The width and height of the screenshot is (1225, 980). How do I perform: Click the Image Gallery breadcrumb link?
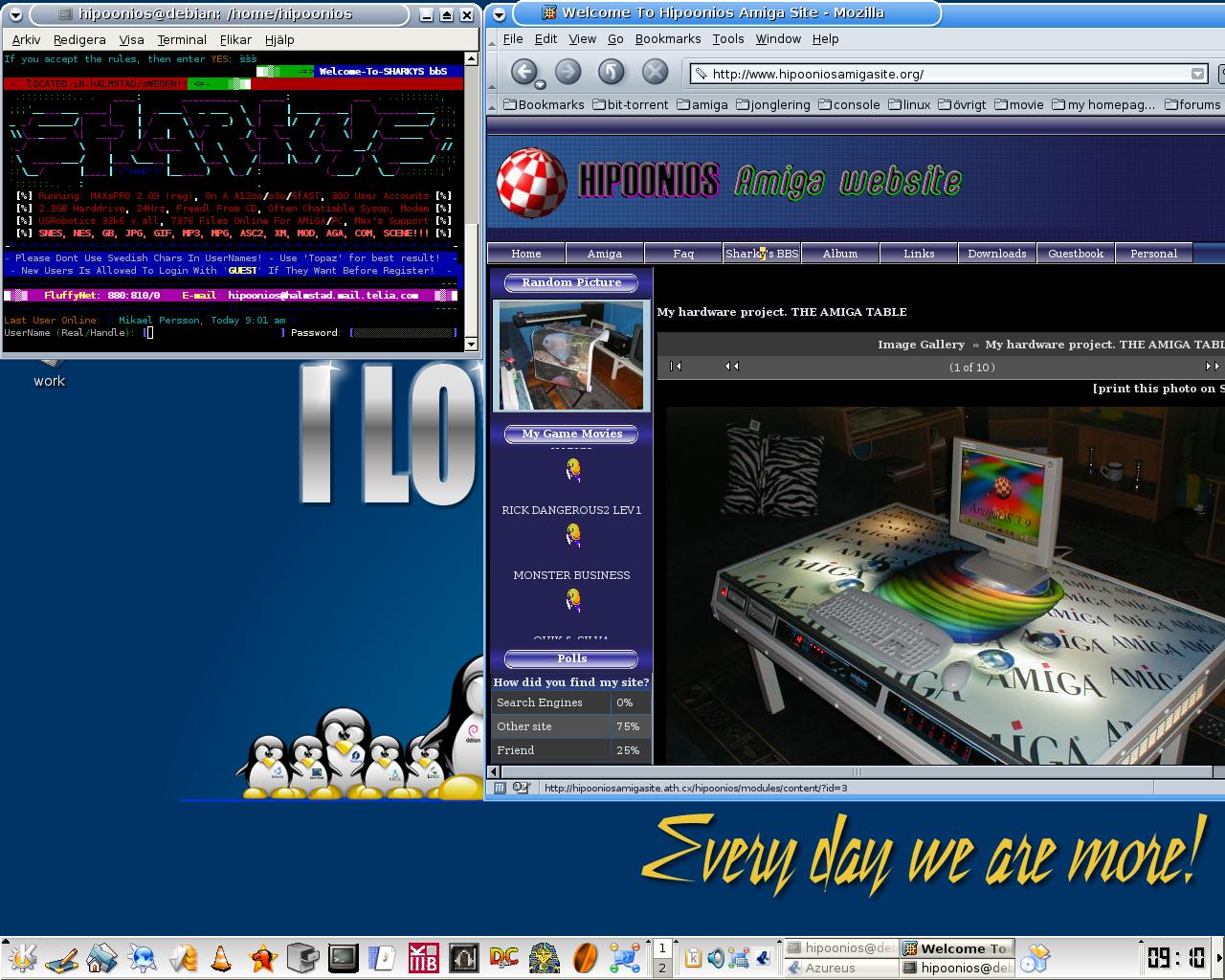click(x=921, y=344)
